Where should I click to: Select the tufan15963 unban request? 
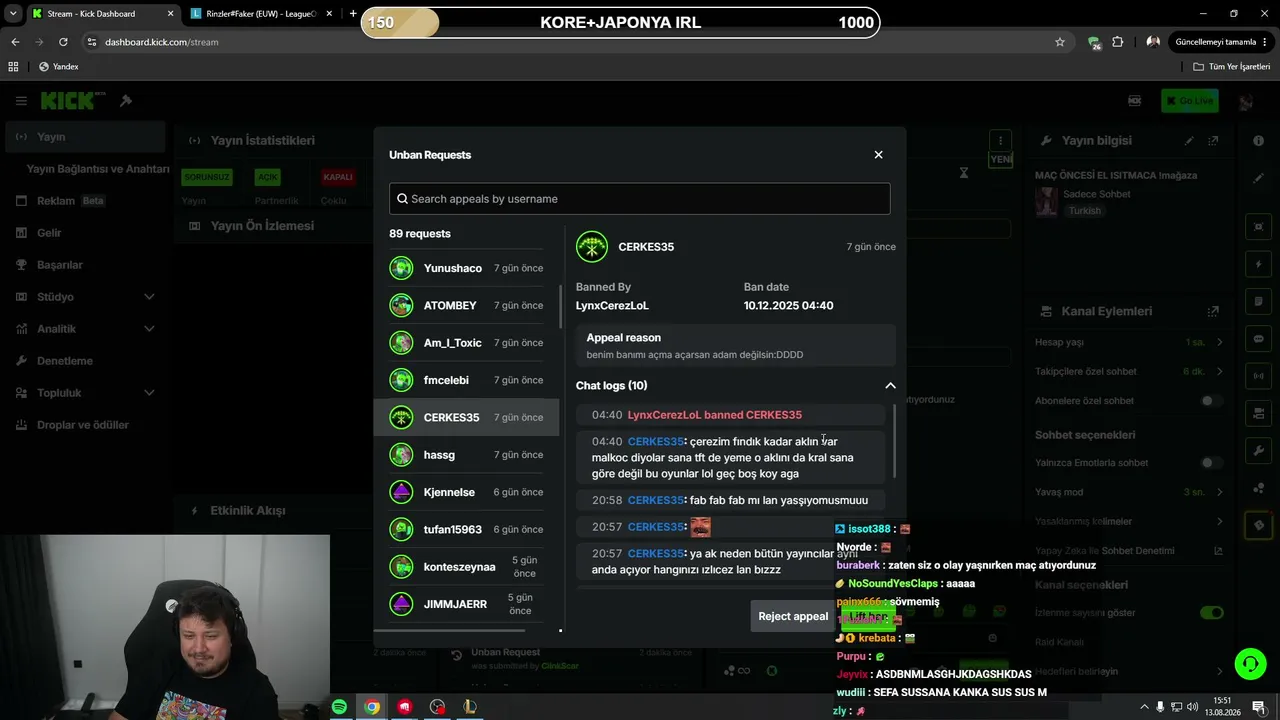point(466,529)
